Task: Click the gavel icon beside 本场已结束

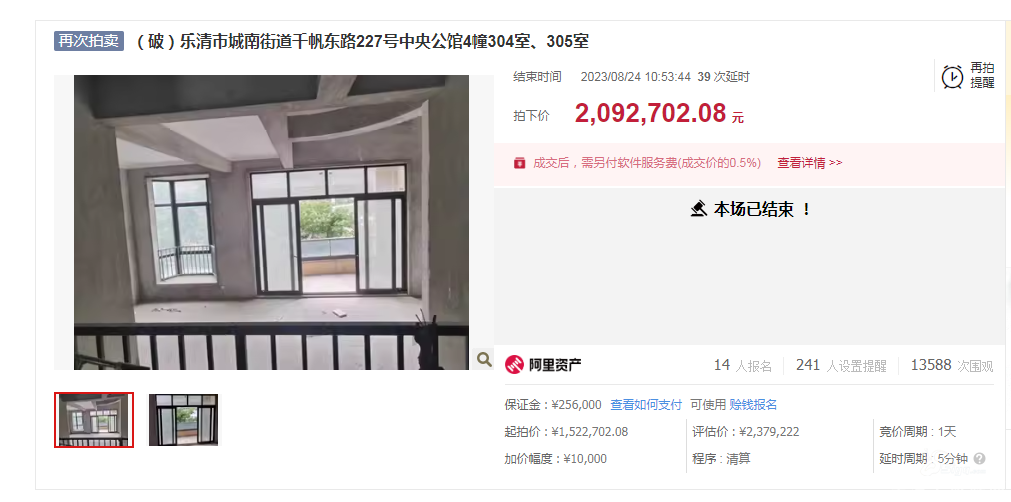Action: (x=699, y=209)
